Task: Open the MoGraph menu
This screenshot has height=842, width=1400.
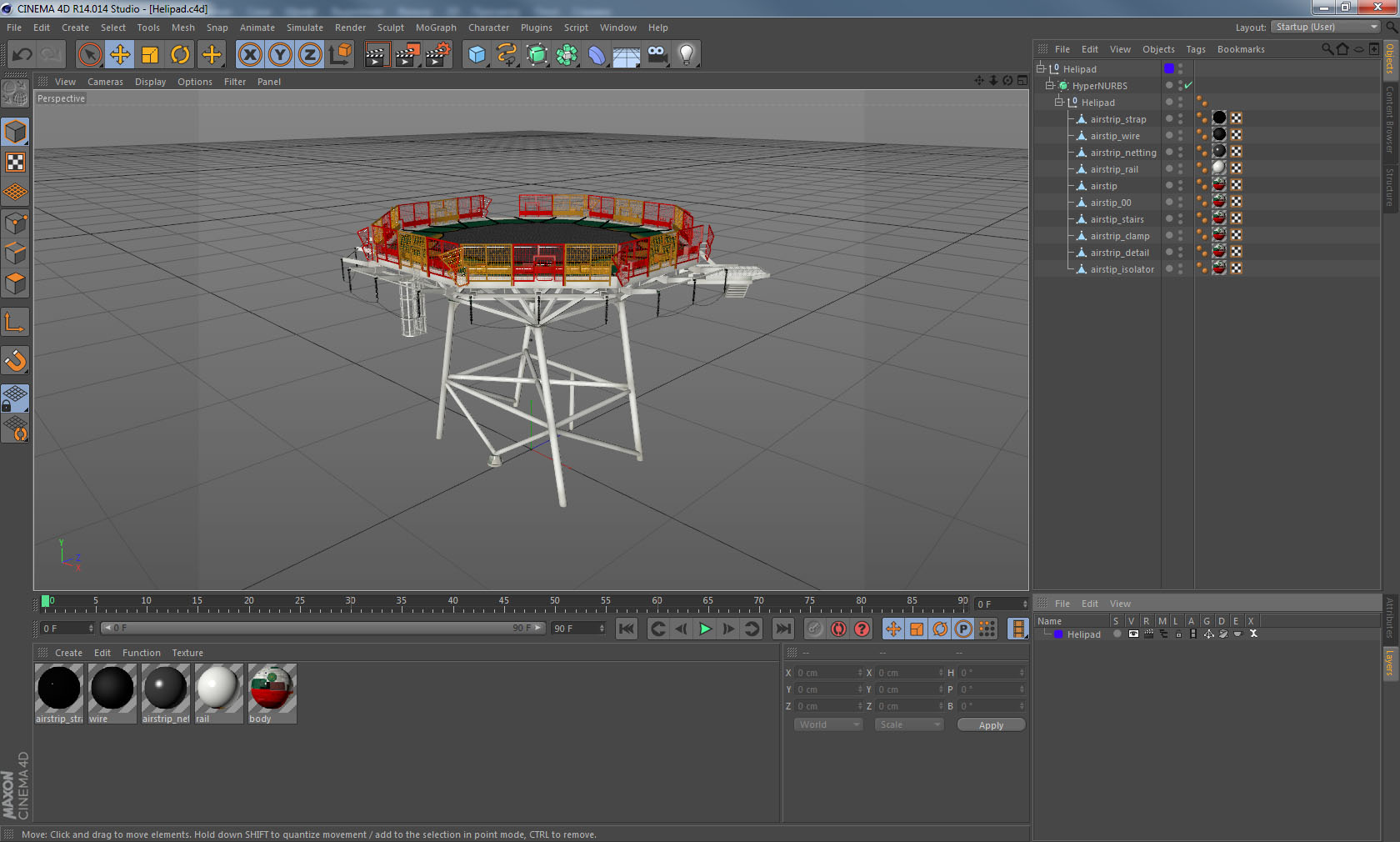Action: click(x=436, y=28)
